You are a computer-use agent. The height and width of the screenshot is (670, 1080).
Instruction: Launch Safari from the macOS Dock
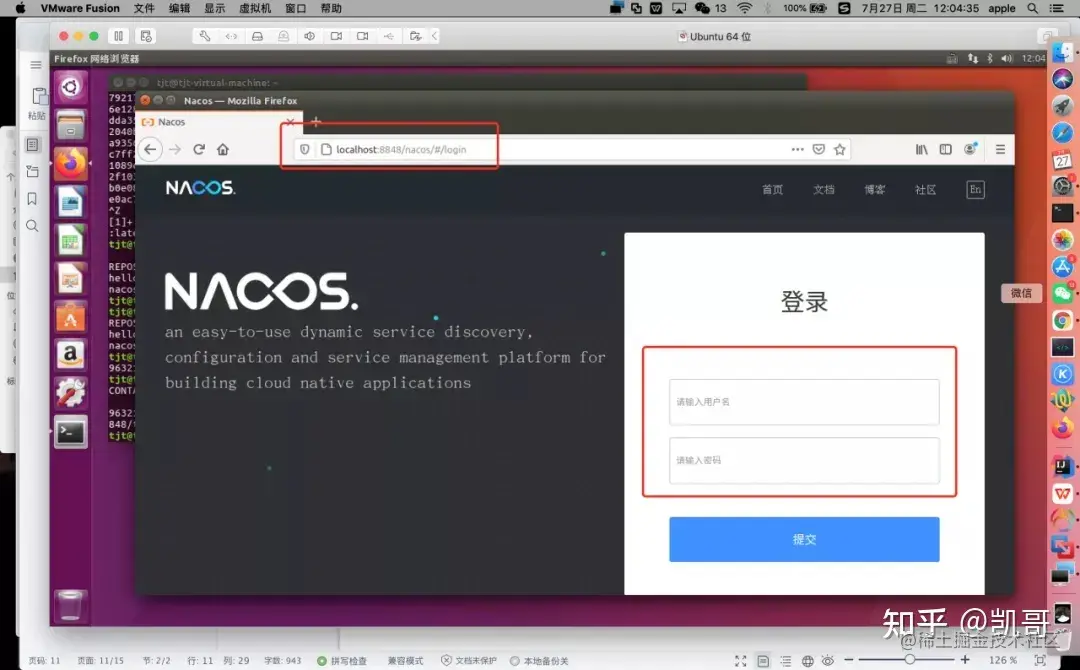[x=1063, y=132]
